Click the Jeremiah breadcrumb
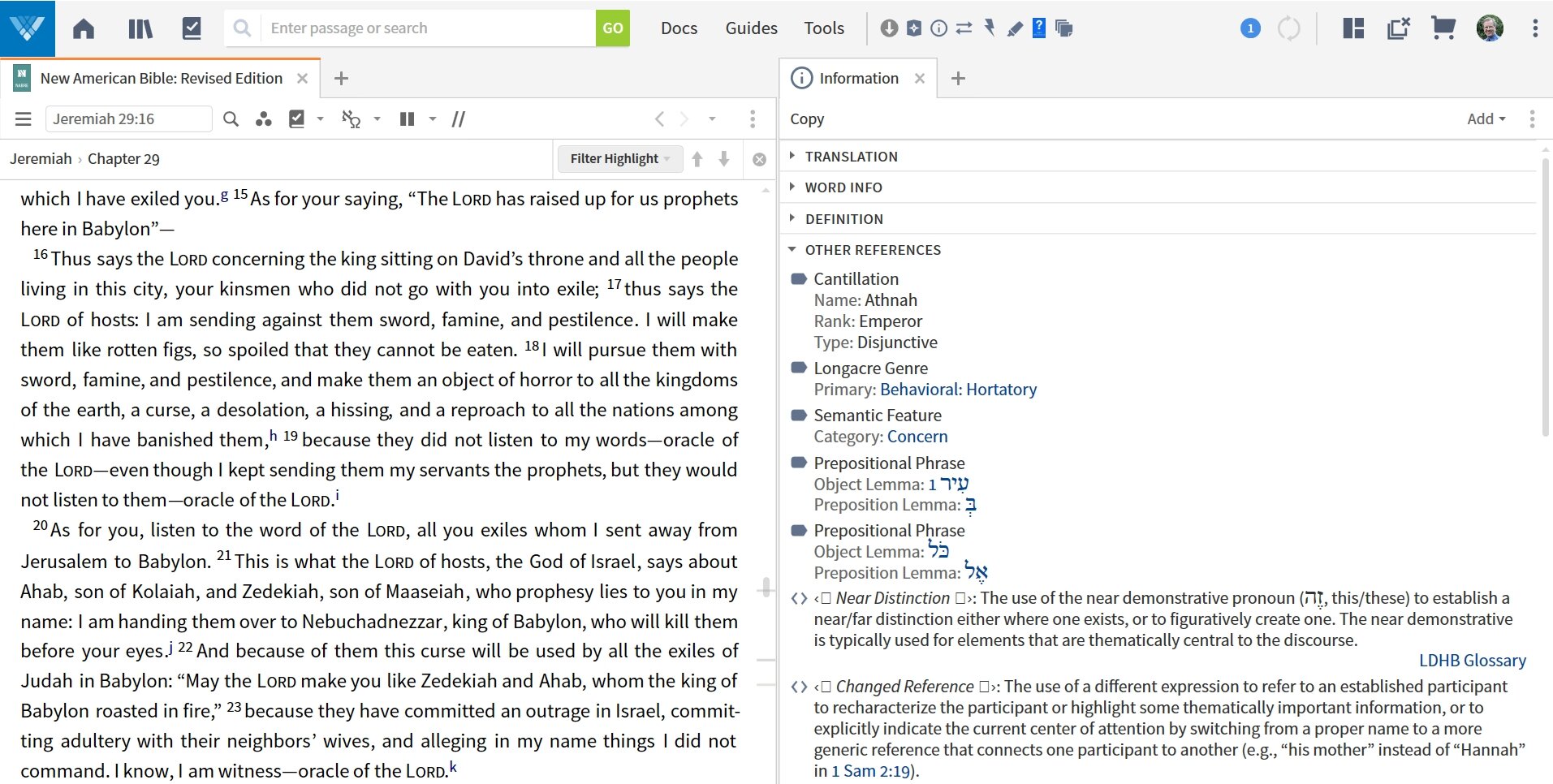Viewport: 1553px width, 784px height. point(41,159)
